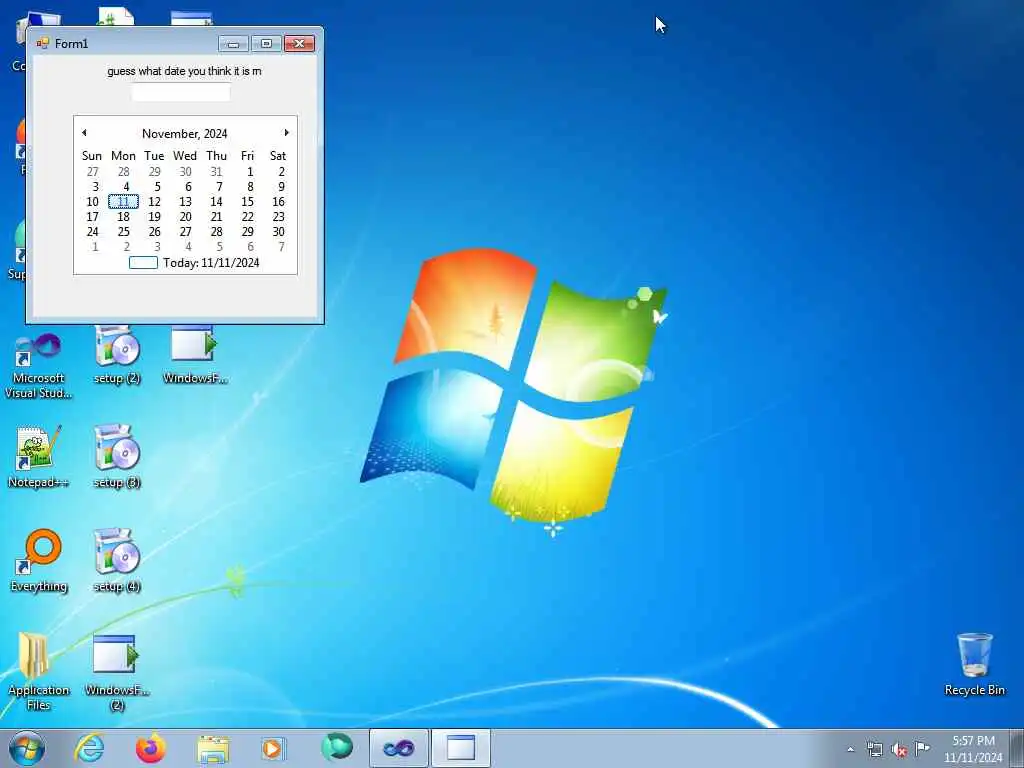Click the green globe taskbar icon
This screenshot has height=768, width=1024.
[x=337, y=748]
